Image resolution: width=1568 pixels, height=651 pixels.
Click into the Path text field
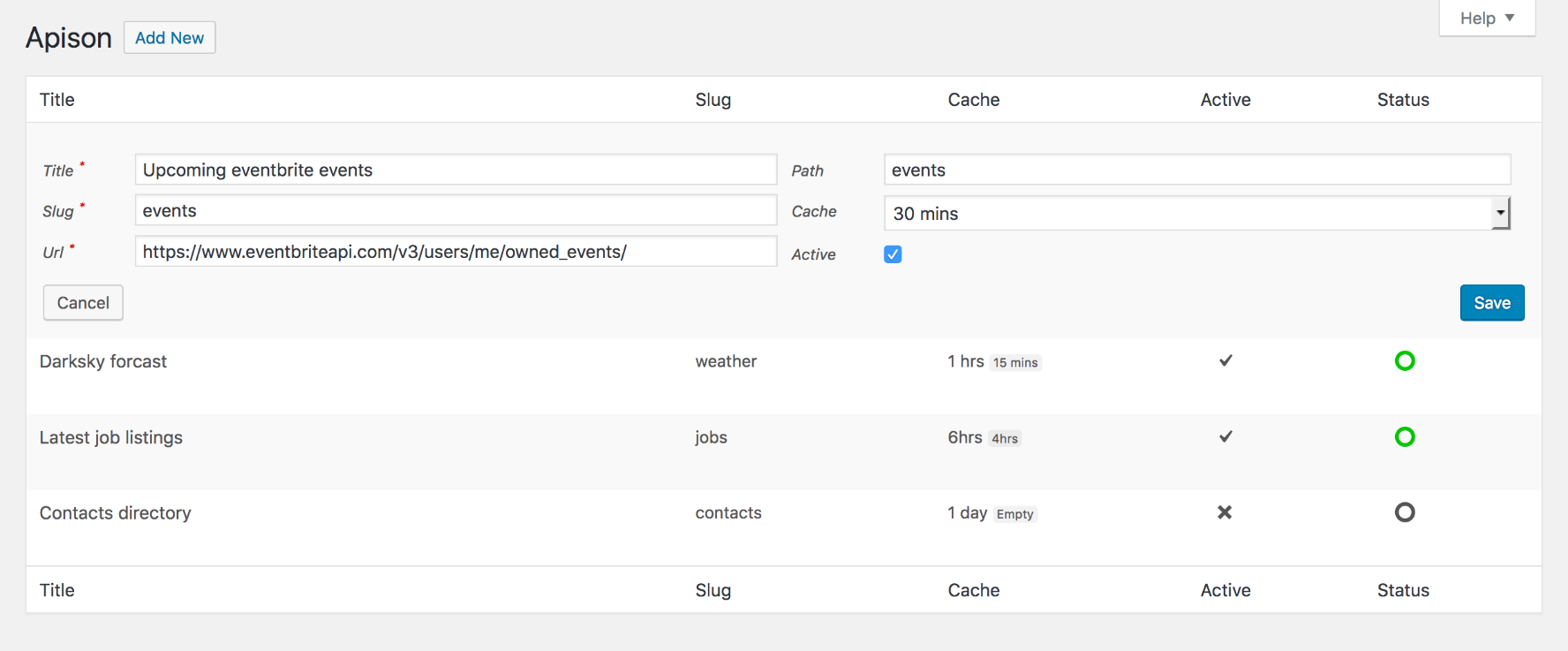tap(1196, 170)
